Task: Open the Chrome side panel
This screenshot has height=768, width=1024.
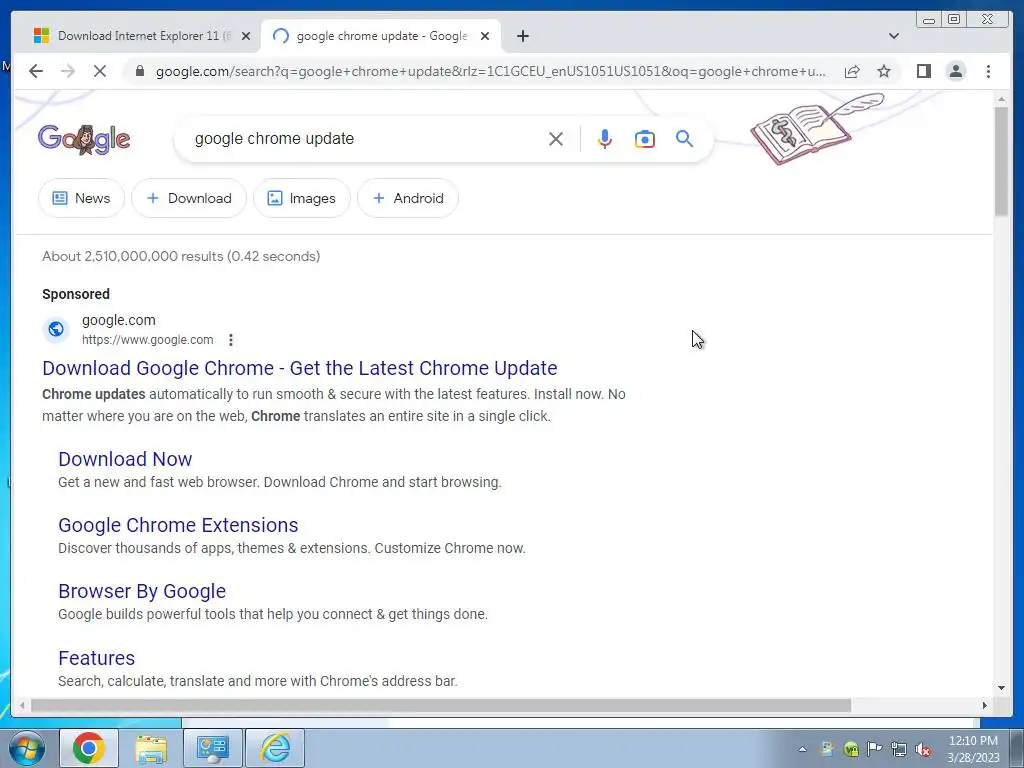Action: click(x=923, y=71)
